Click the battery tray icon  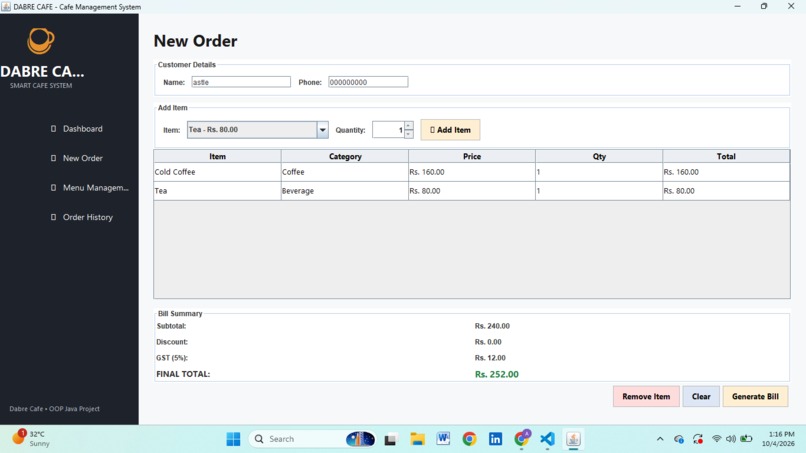click(x=746, y=439)
